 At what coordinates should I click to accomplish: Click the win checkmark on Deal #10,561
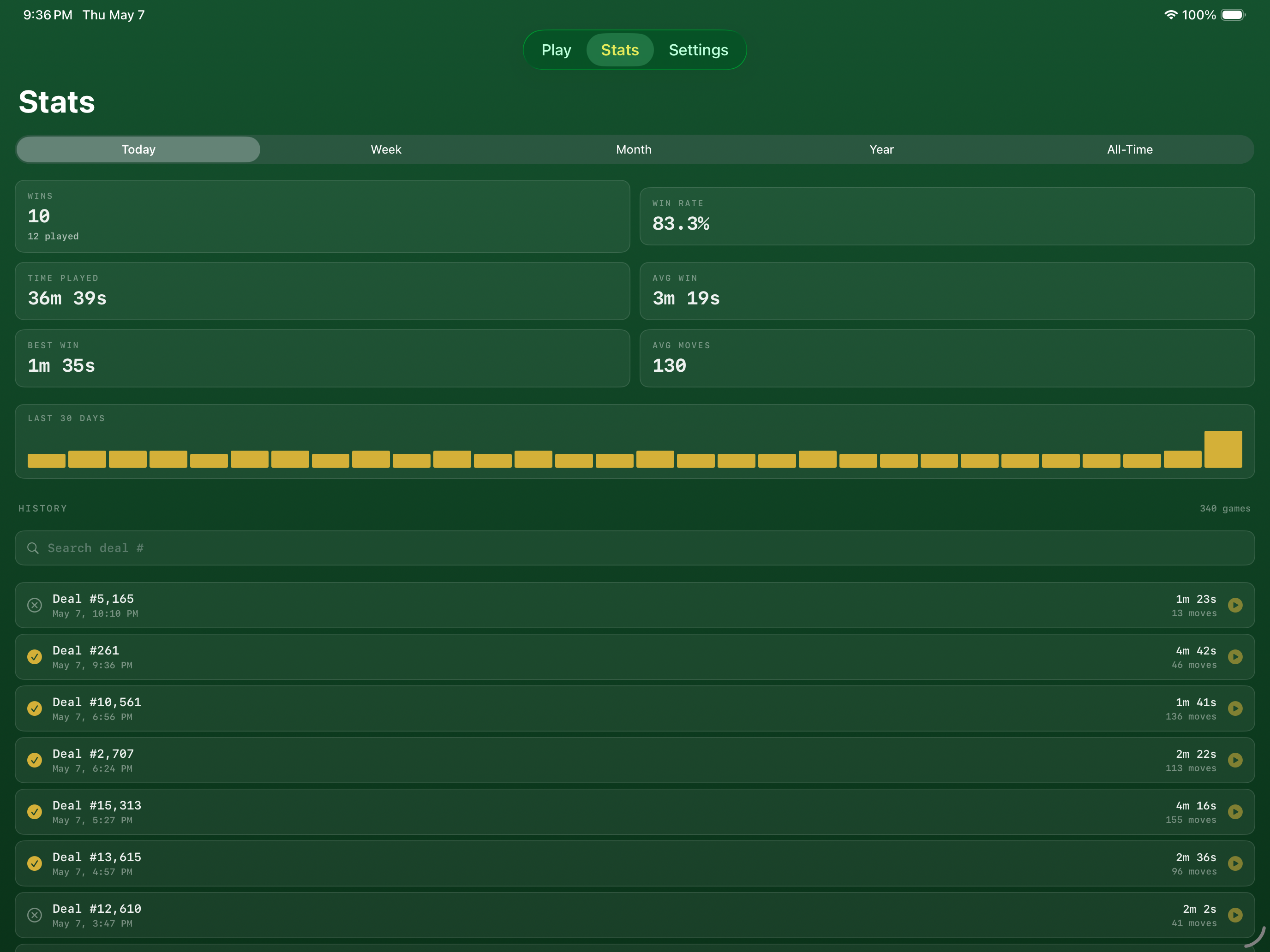tap(35, 708)
